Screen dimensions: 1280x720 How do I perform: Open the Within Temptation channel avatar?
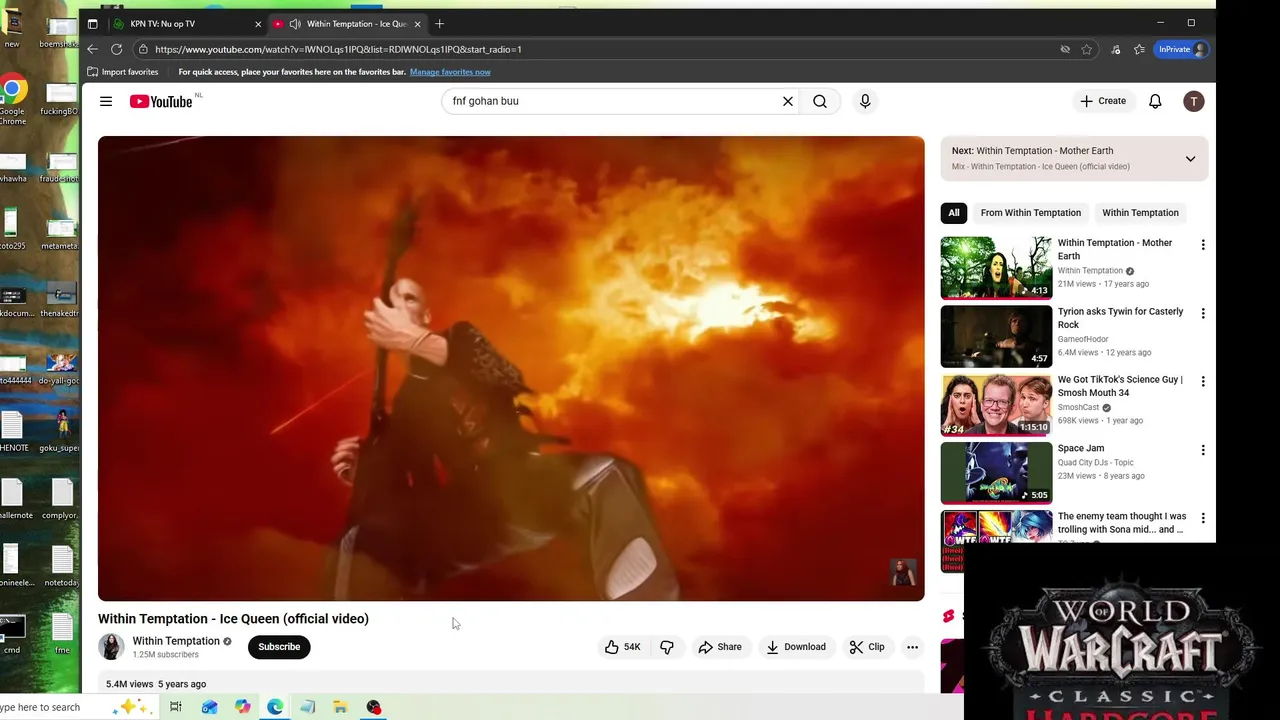(x=111, y=647)
